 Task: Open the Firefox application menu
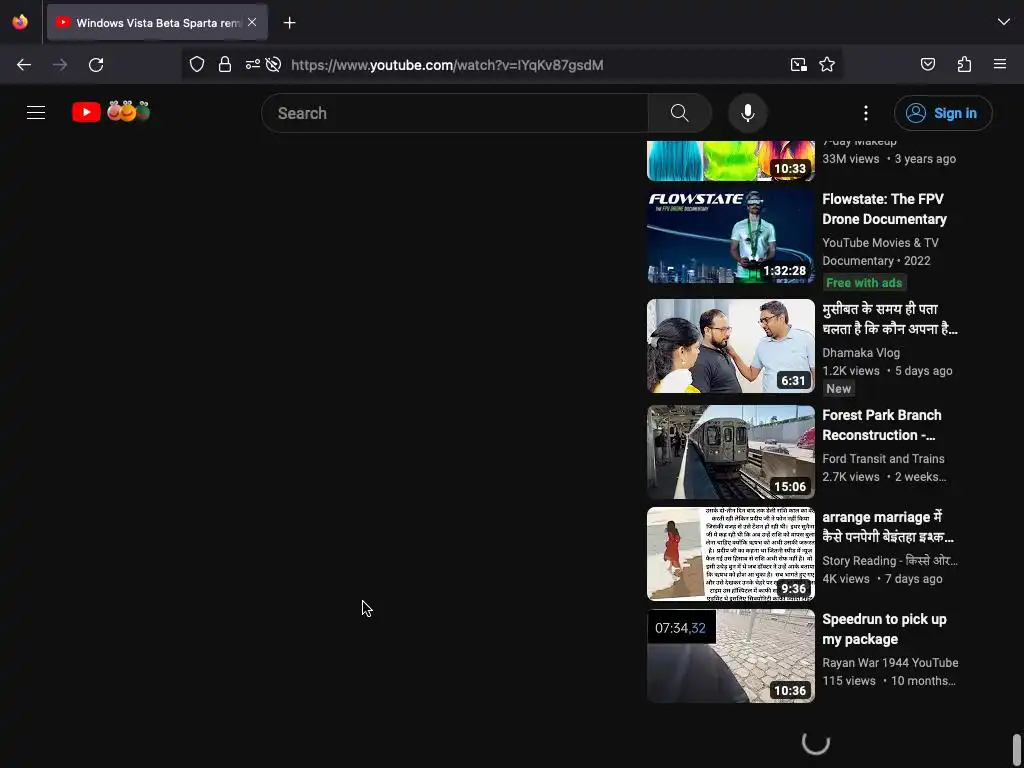coord(1000,64)
